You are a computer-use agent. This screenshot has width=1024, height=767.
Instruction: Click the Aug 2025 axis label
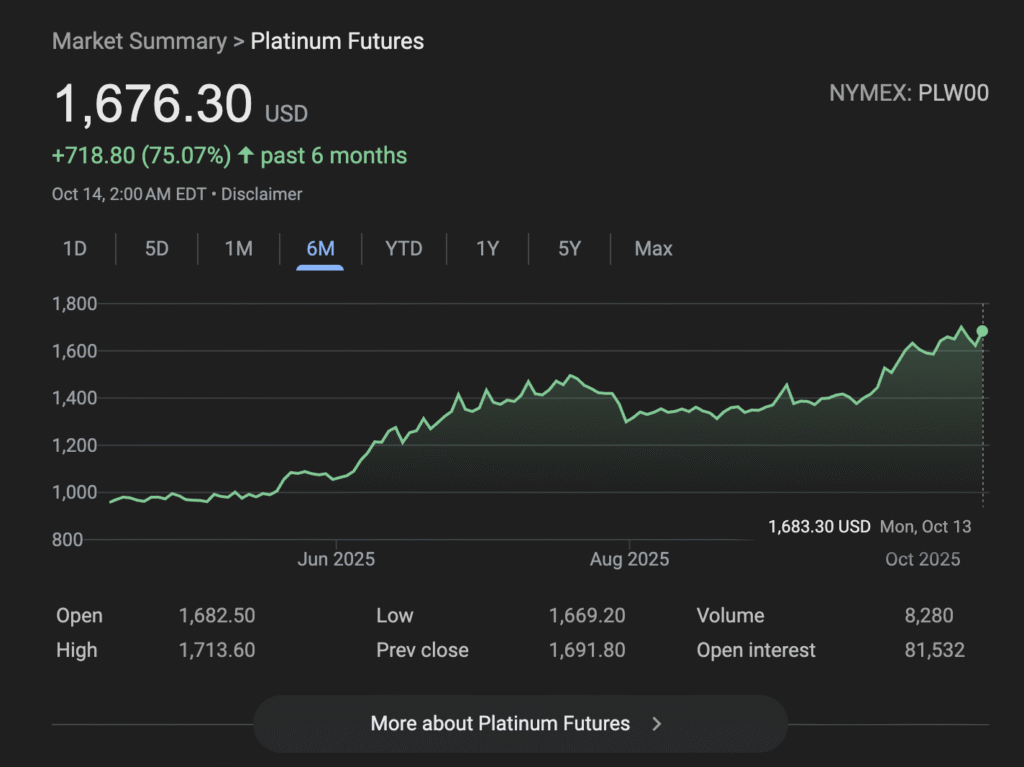pos(629,559)
